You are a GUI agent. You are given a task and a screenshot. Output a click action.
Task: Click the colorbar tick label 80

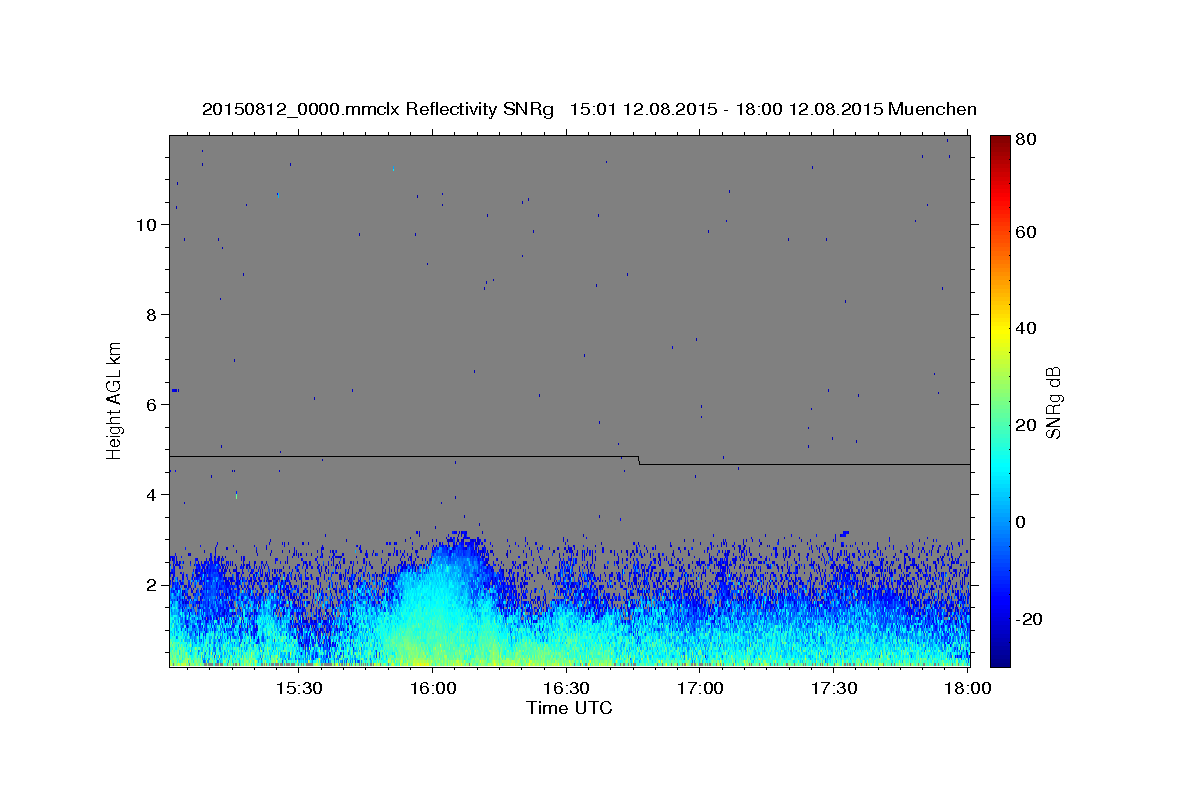(1025, 140)
